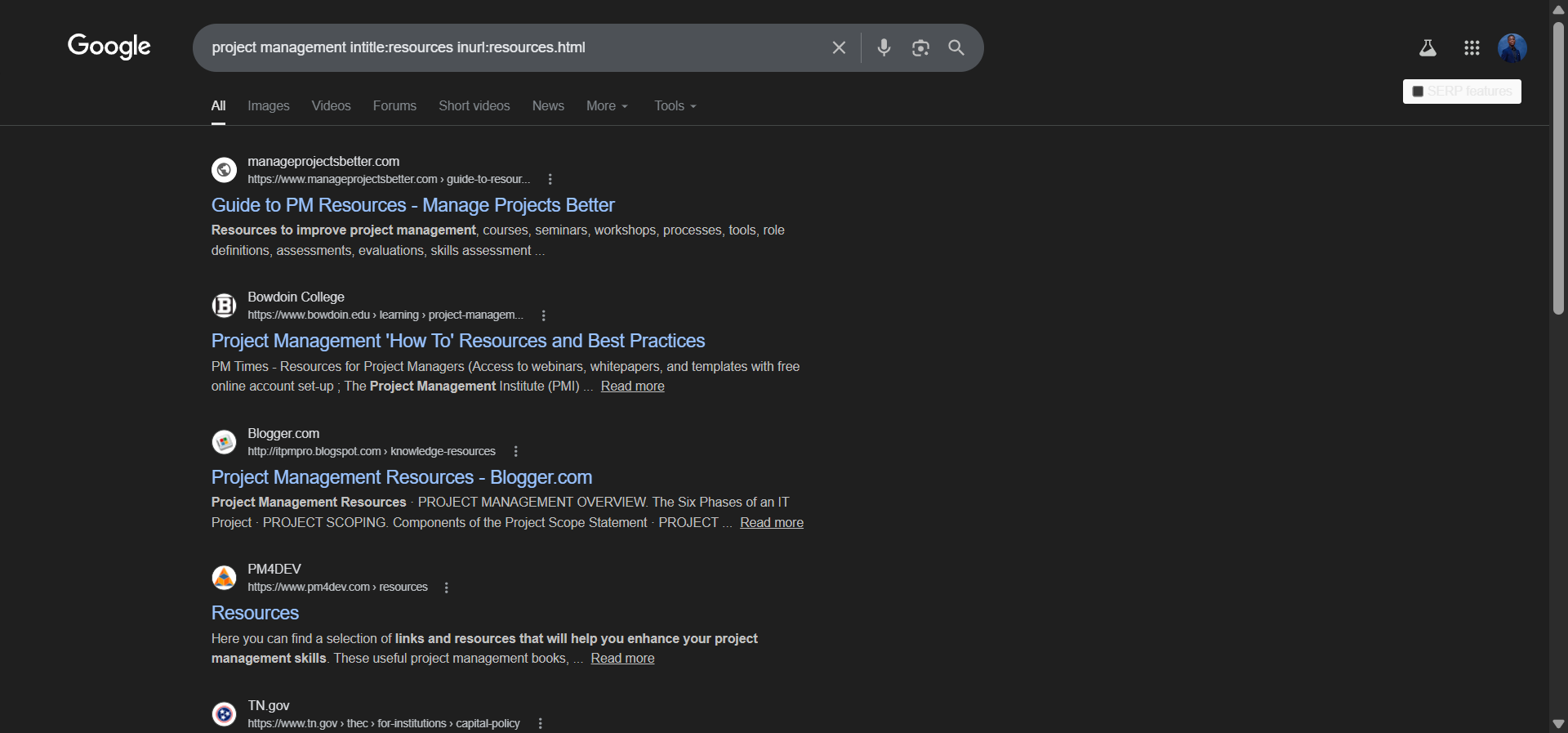Open search by image camera icon

click(920, 47)
